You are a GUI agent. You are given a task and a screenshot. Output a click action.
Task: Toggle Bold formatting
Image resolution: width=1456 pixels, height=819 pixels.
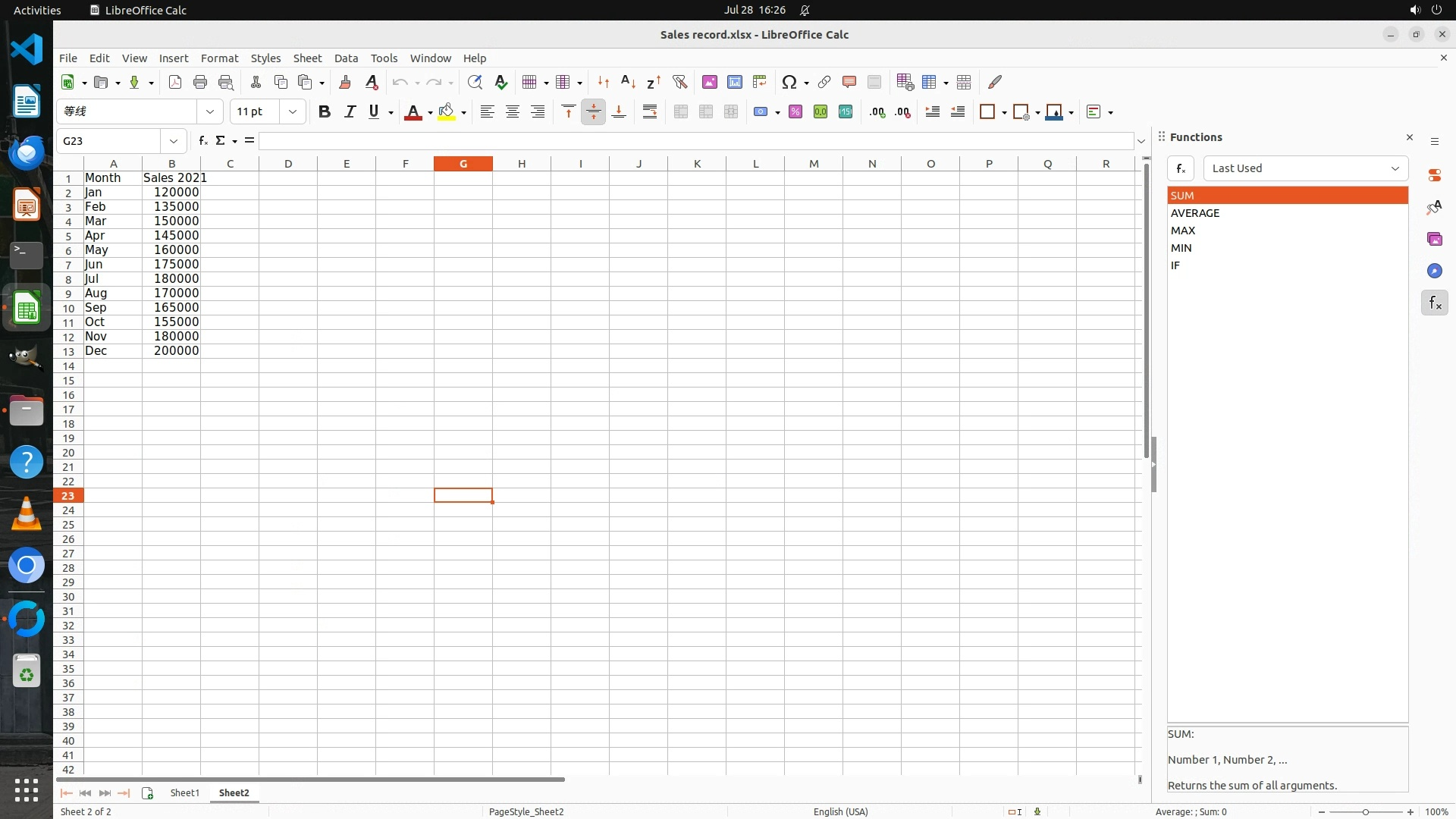click(x=325, y=111)
